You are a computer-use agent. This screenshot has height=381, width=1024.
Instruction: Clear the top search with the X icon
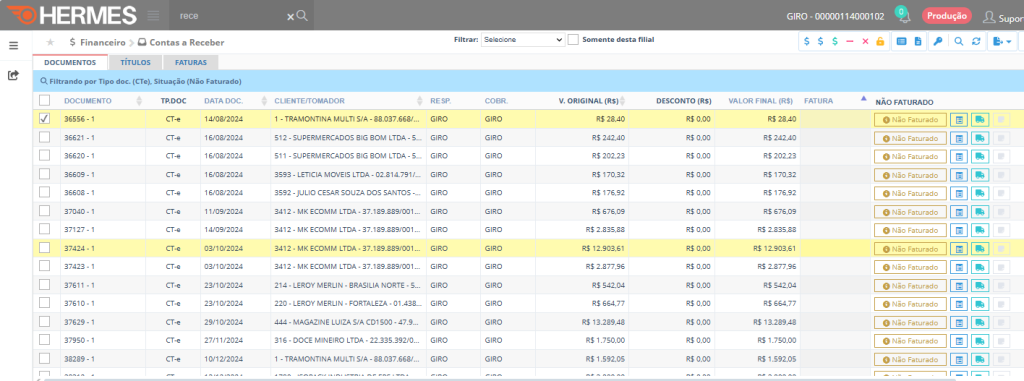point(291,16)
